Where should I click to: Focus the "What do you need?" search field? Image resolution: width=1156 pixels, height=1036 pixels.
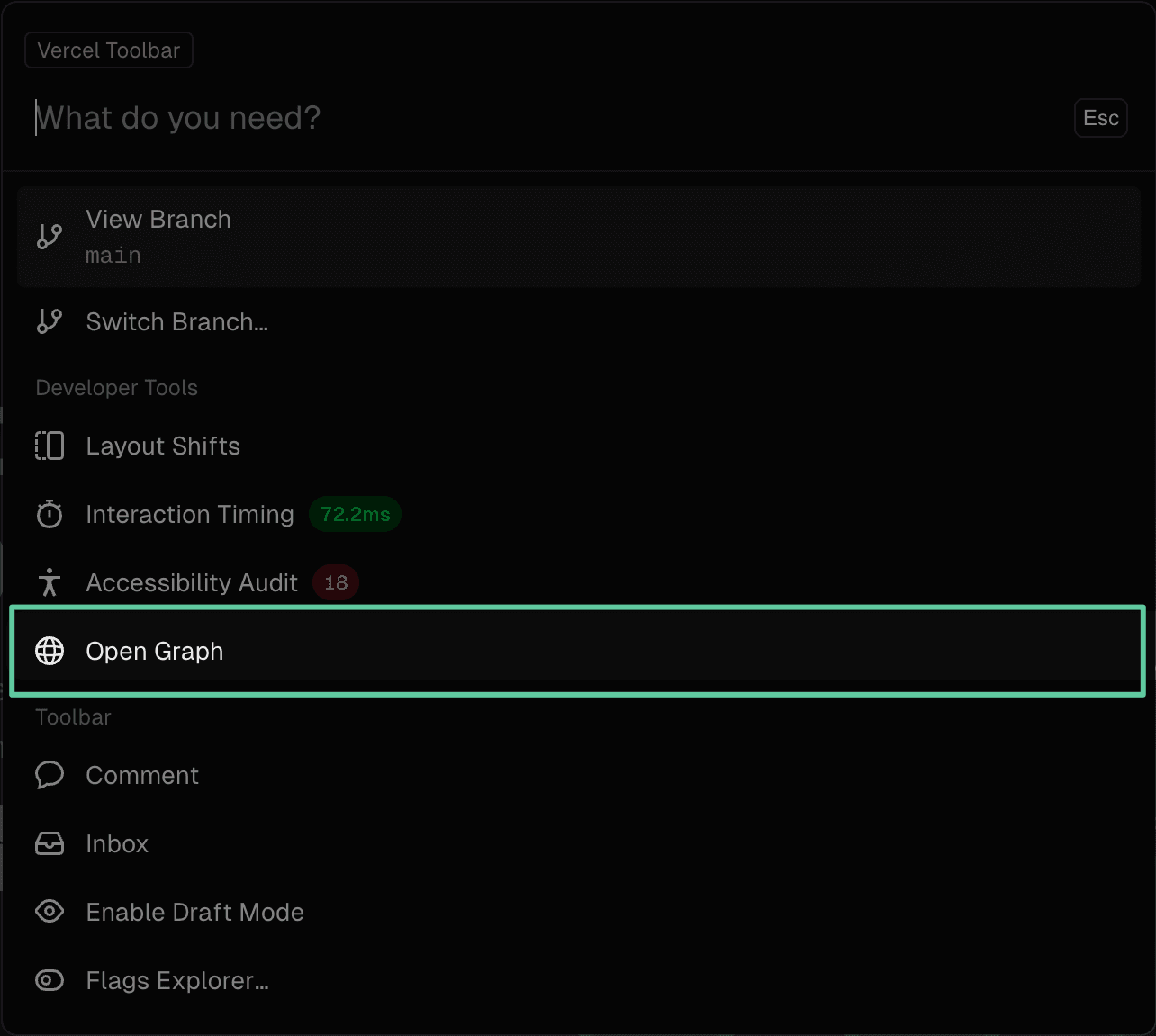tap(549, 118)
